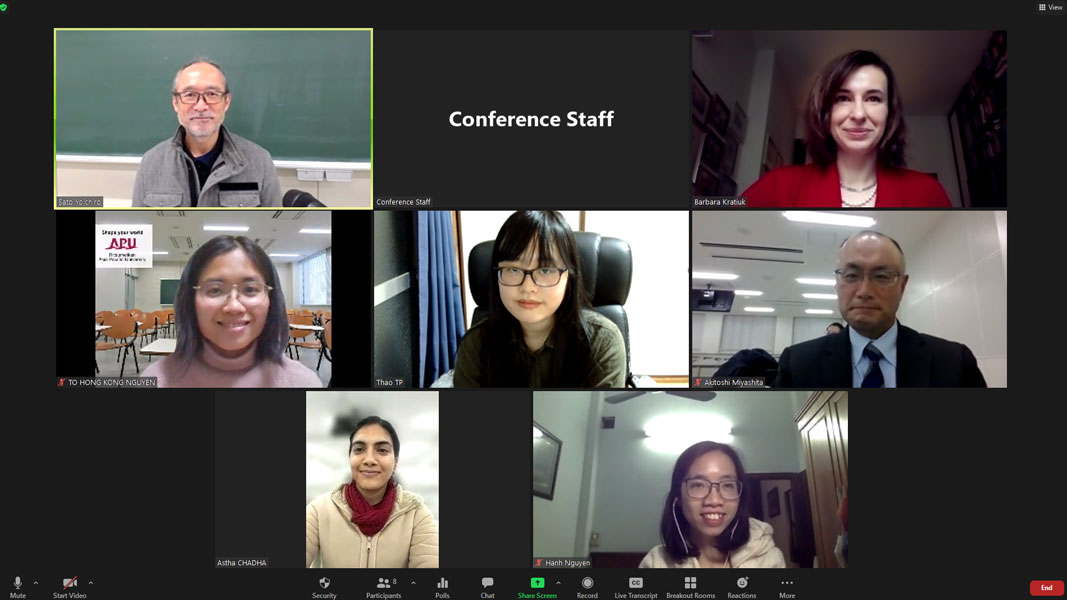Open the View layout menu
The image size is (1067, 600).
(1050, 7)
